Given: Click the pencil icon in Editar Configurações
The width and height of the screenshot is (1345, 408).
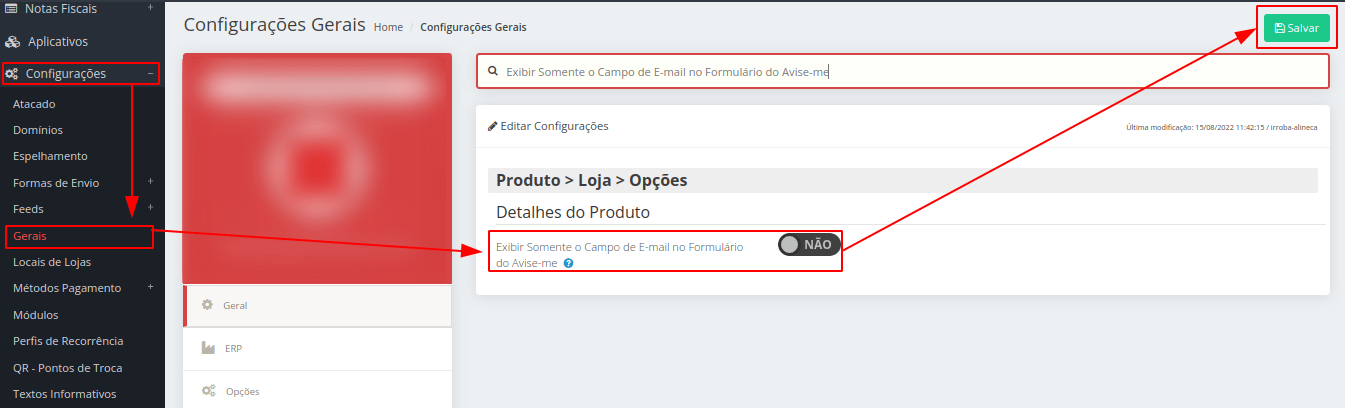Looking at the screenshot, I should [492, 126].
